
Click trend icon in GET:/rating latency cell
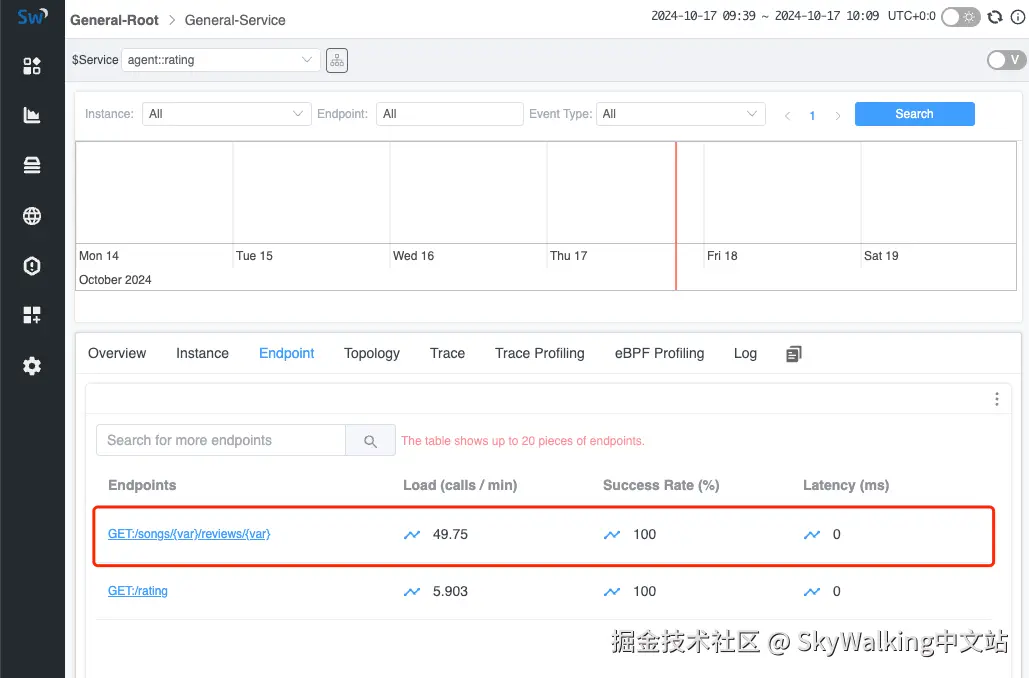[812, 591]
